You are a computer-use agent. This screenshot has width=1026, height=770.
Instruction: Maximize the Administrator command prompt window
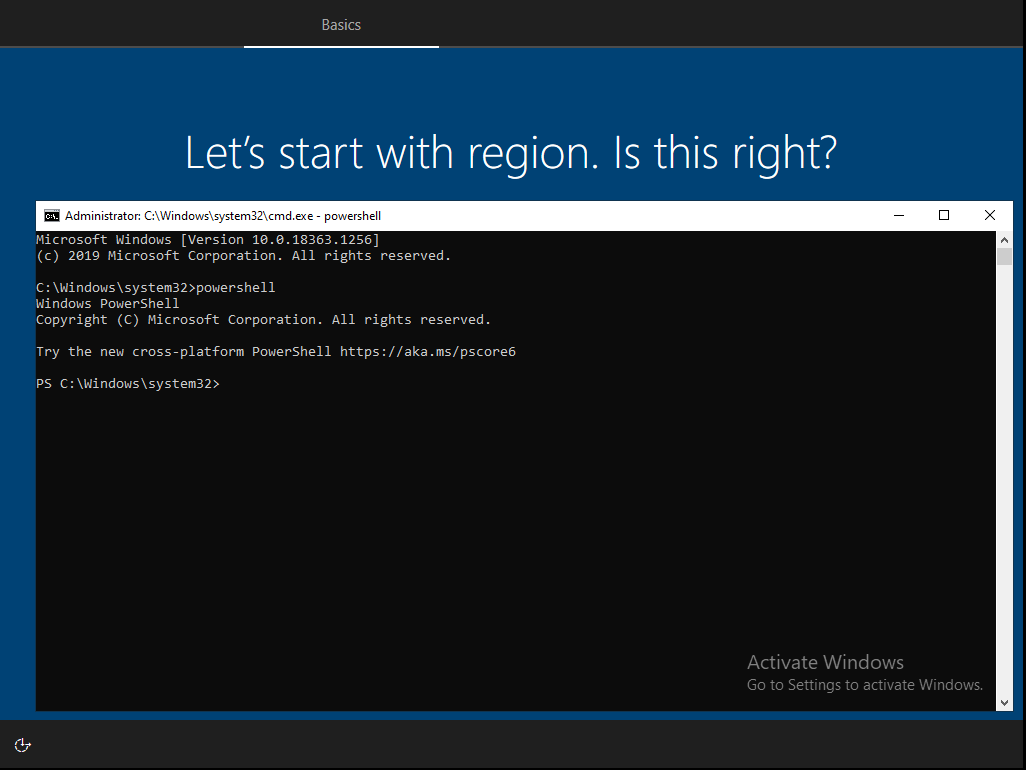(x=944, y=215)
